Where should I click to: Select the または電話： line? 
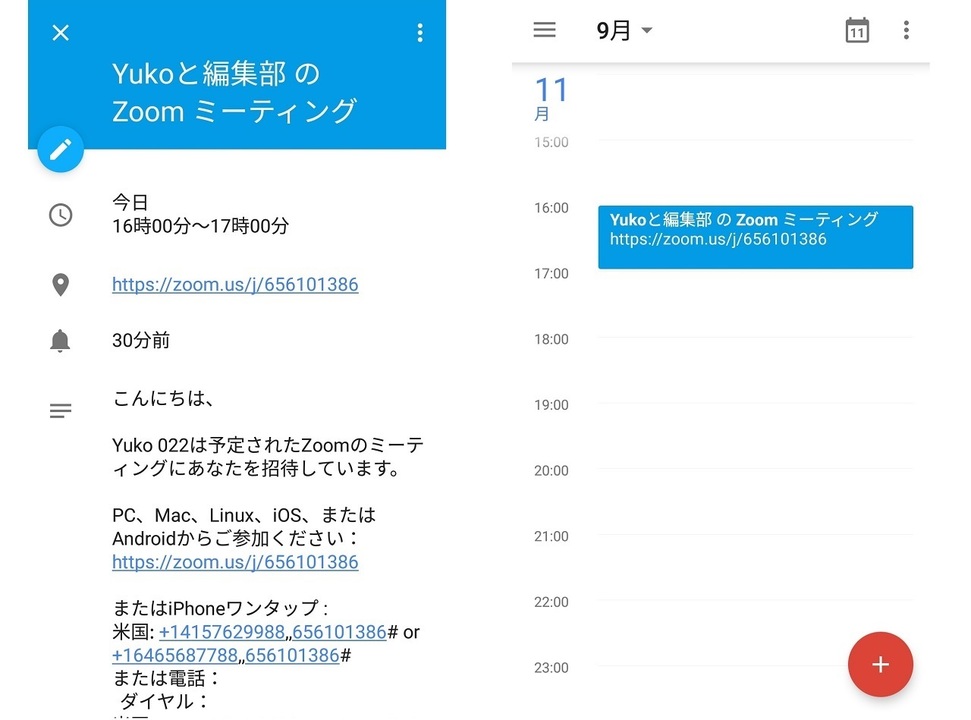coord(166,678)
